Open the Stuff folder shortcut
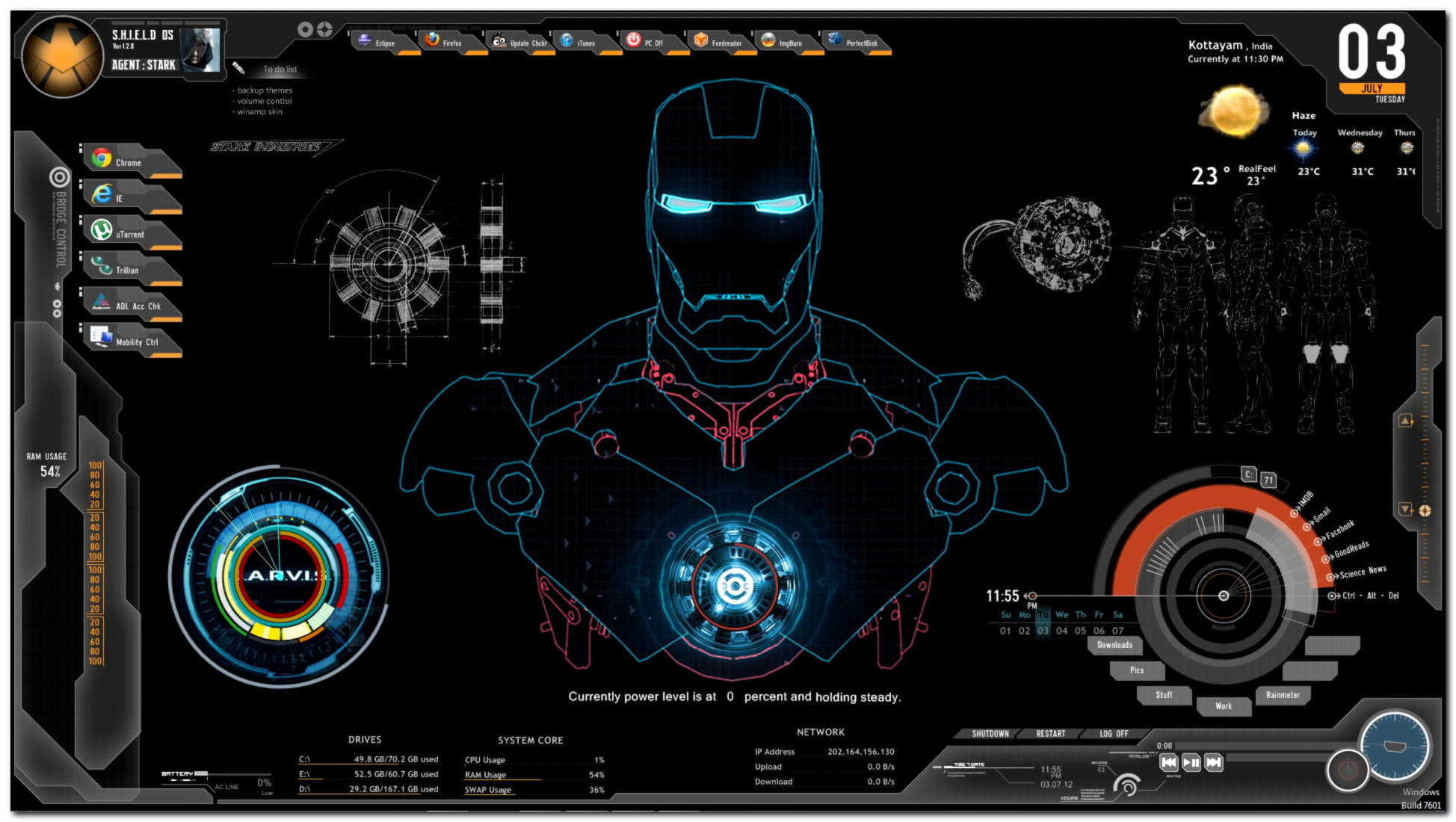1456x822 pixels. coord(1164,695)
